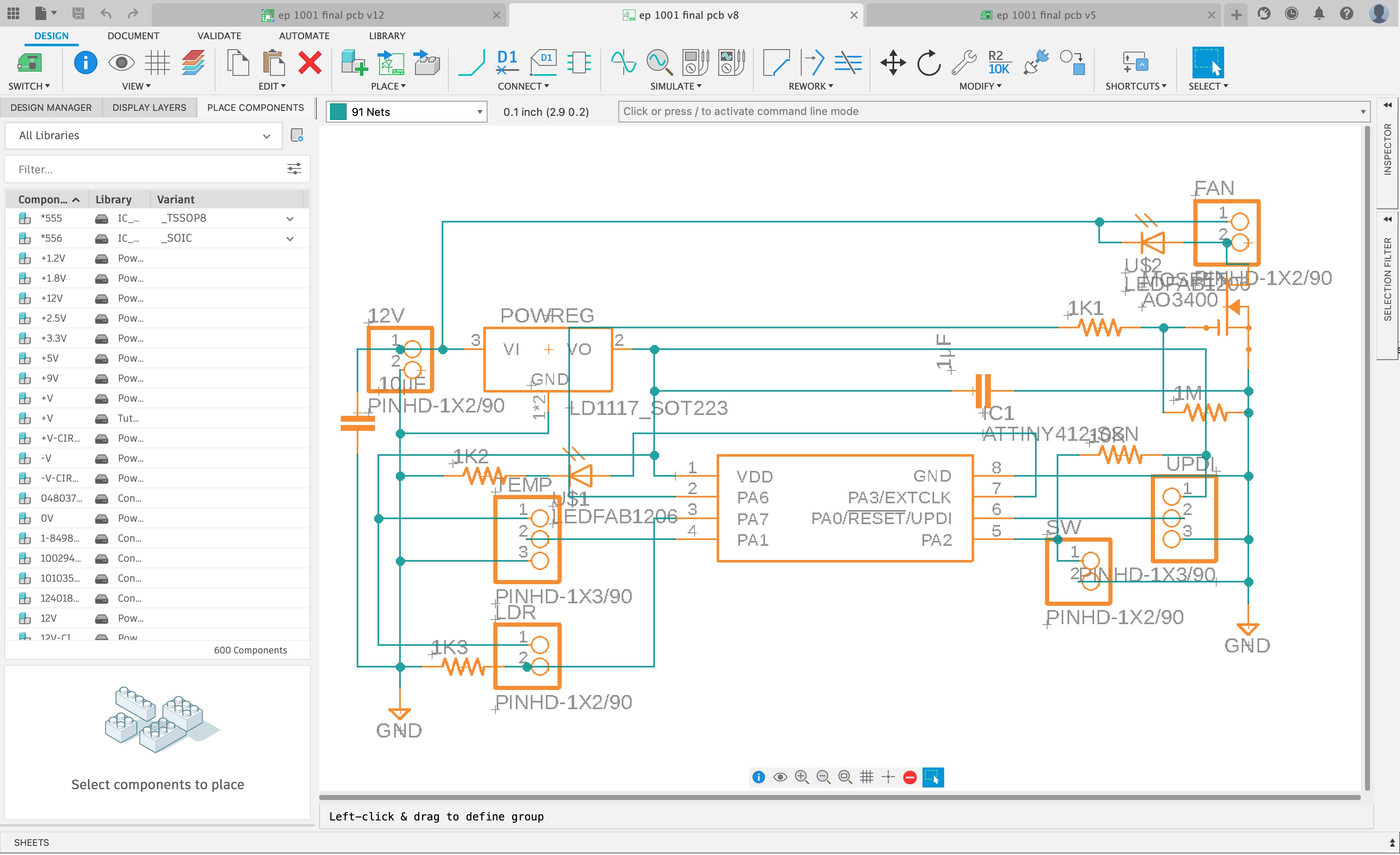The width and height of the screenshot is (1400, 855).
Task: Click the Paste icon in Edit group
Action: click(274, 62)
